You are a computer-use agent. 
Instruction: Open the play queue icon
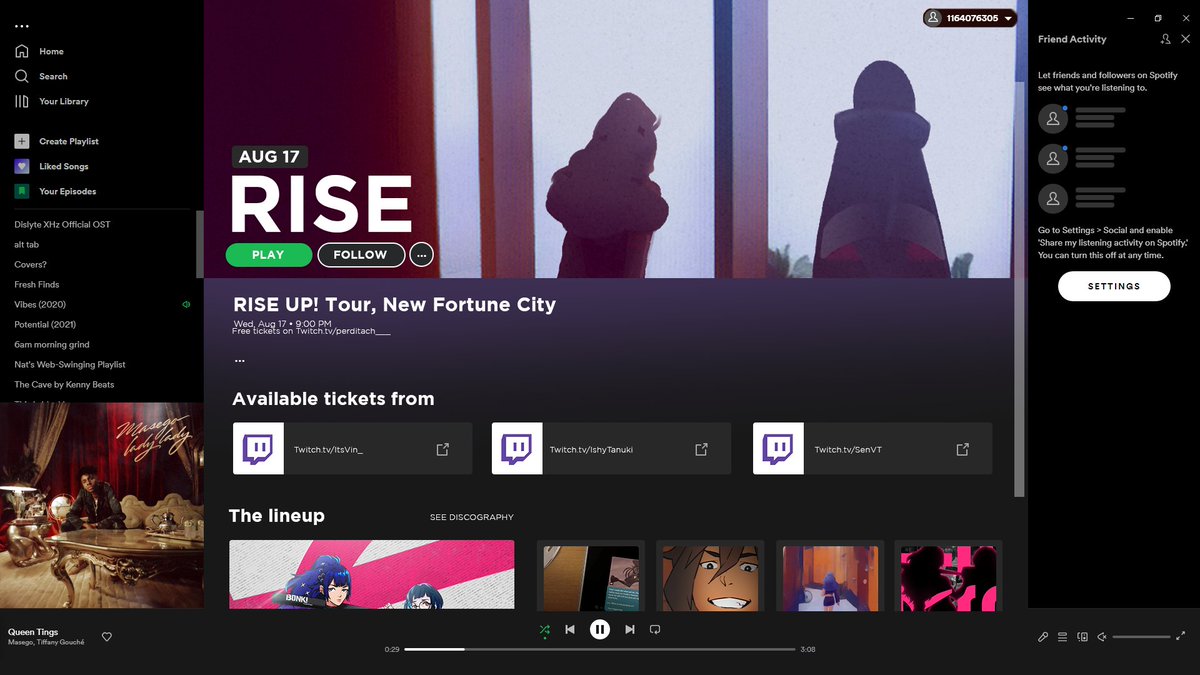(x=1063, y=637)
